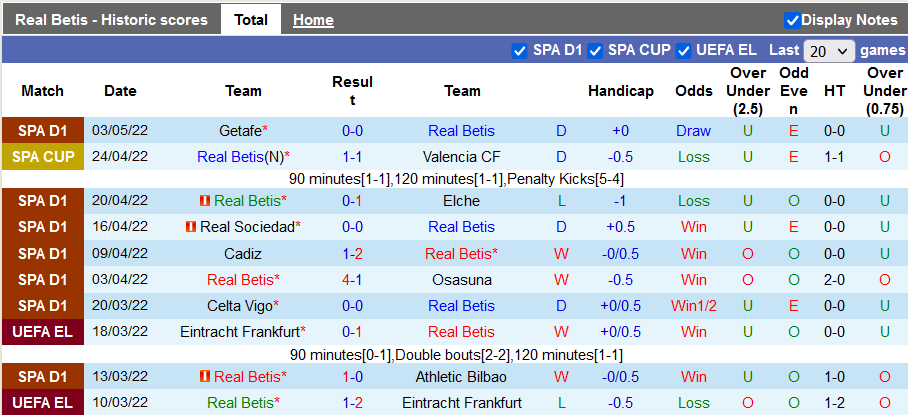Click the 4-1 result against Osasuna
This screenshot has width=908, height=415.
352,279
